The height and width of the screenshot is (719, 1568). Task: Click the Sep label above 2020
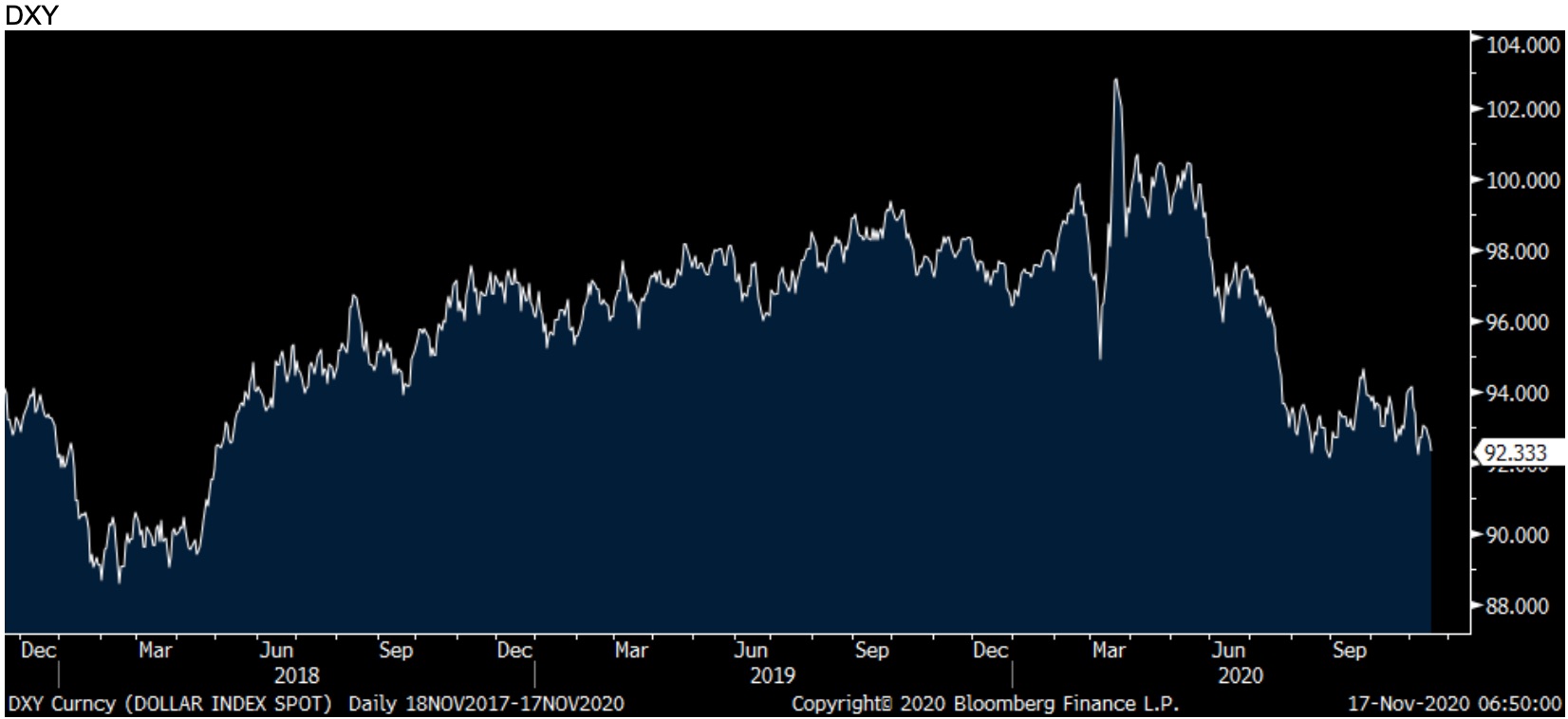pyautogui.click(x=1349, y=651)
